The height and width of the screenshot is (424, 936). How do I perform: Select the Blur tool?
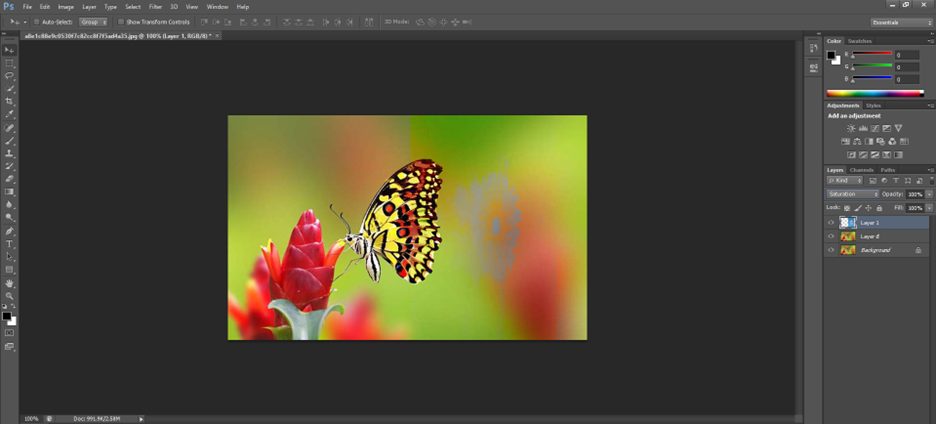pos(10,205)
